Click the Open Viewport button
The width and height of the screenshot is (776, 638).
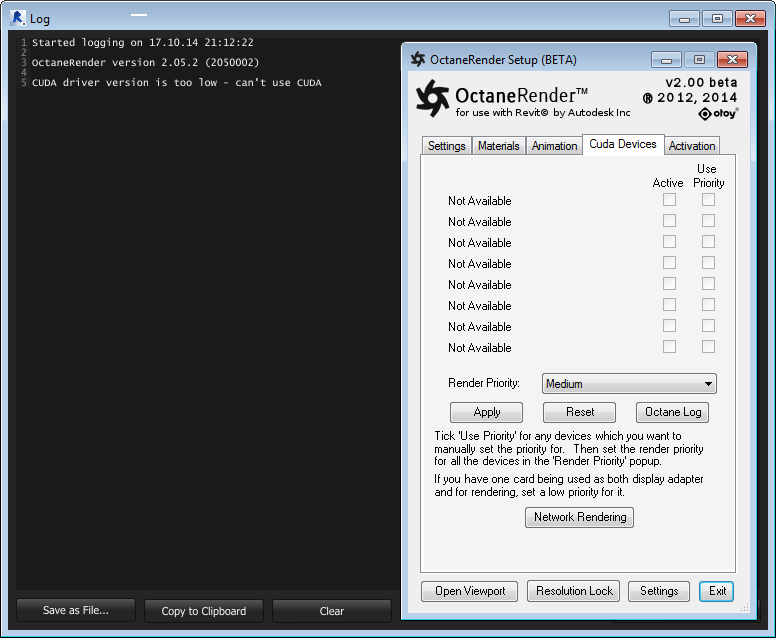point(470,591)
